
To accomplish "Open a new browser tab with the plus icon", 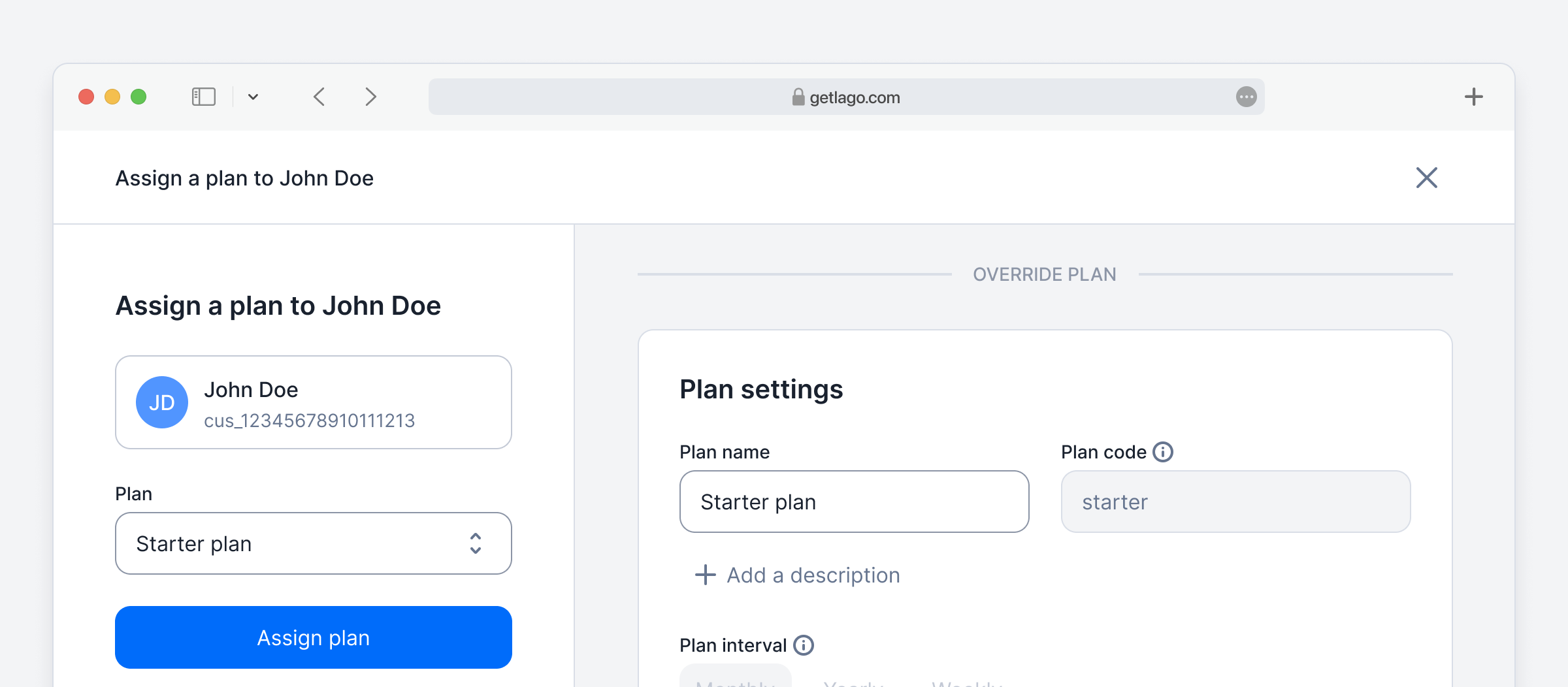I will (x=1473, y=97).
